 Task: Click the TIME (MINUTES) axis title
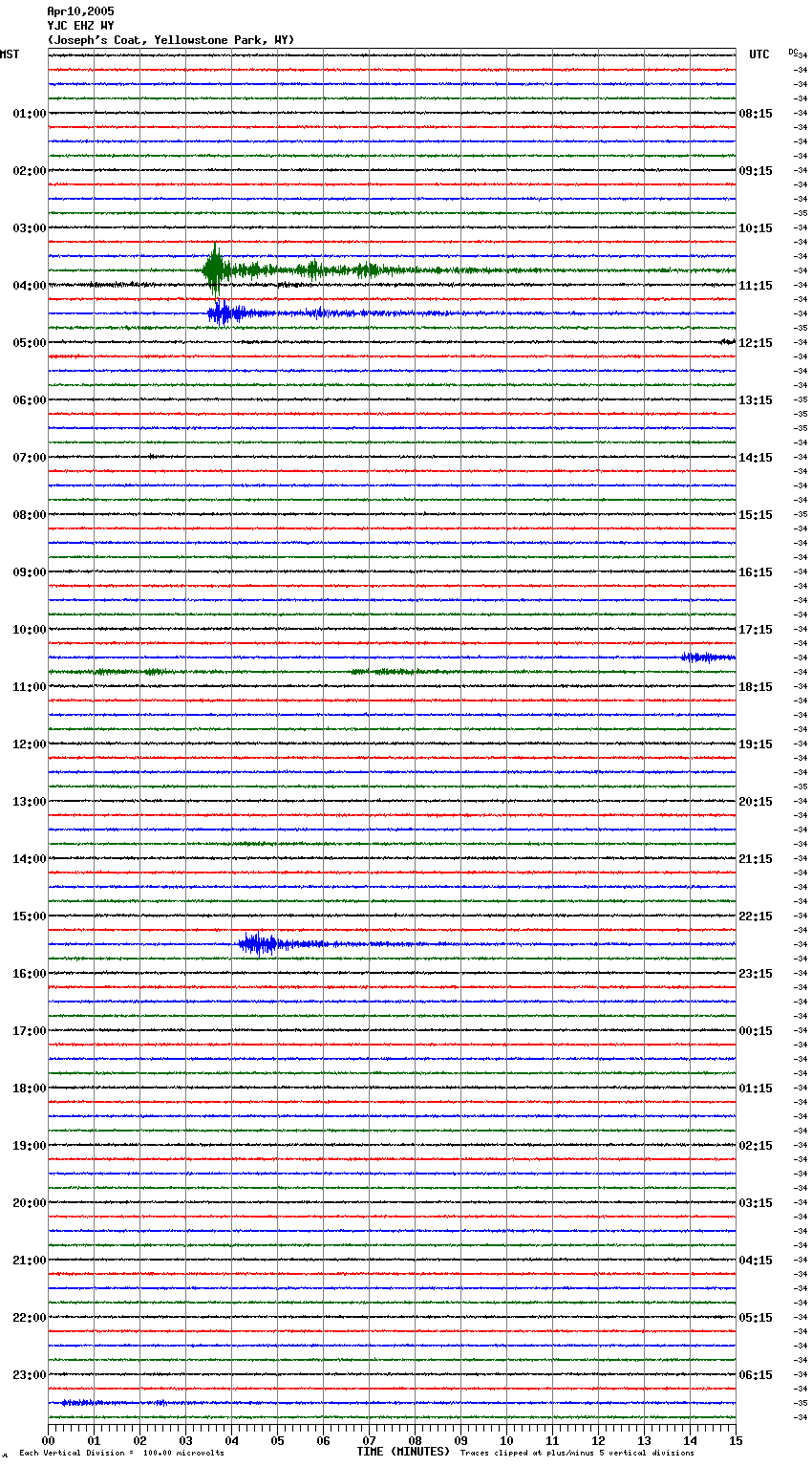[x=403, y=1452]
